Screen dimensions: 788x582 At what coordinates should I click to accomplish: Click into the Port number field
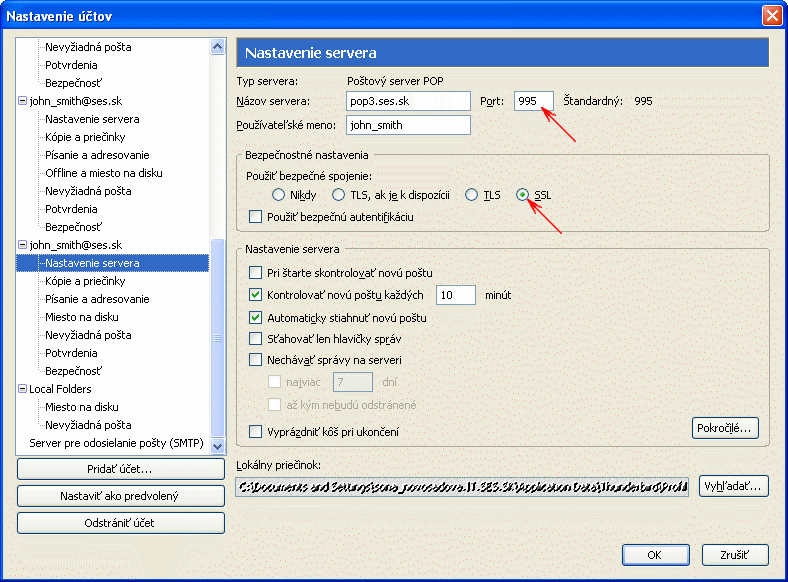tap(533, 101)
